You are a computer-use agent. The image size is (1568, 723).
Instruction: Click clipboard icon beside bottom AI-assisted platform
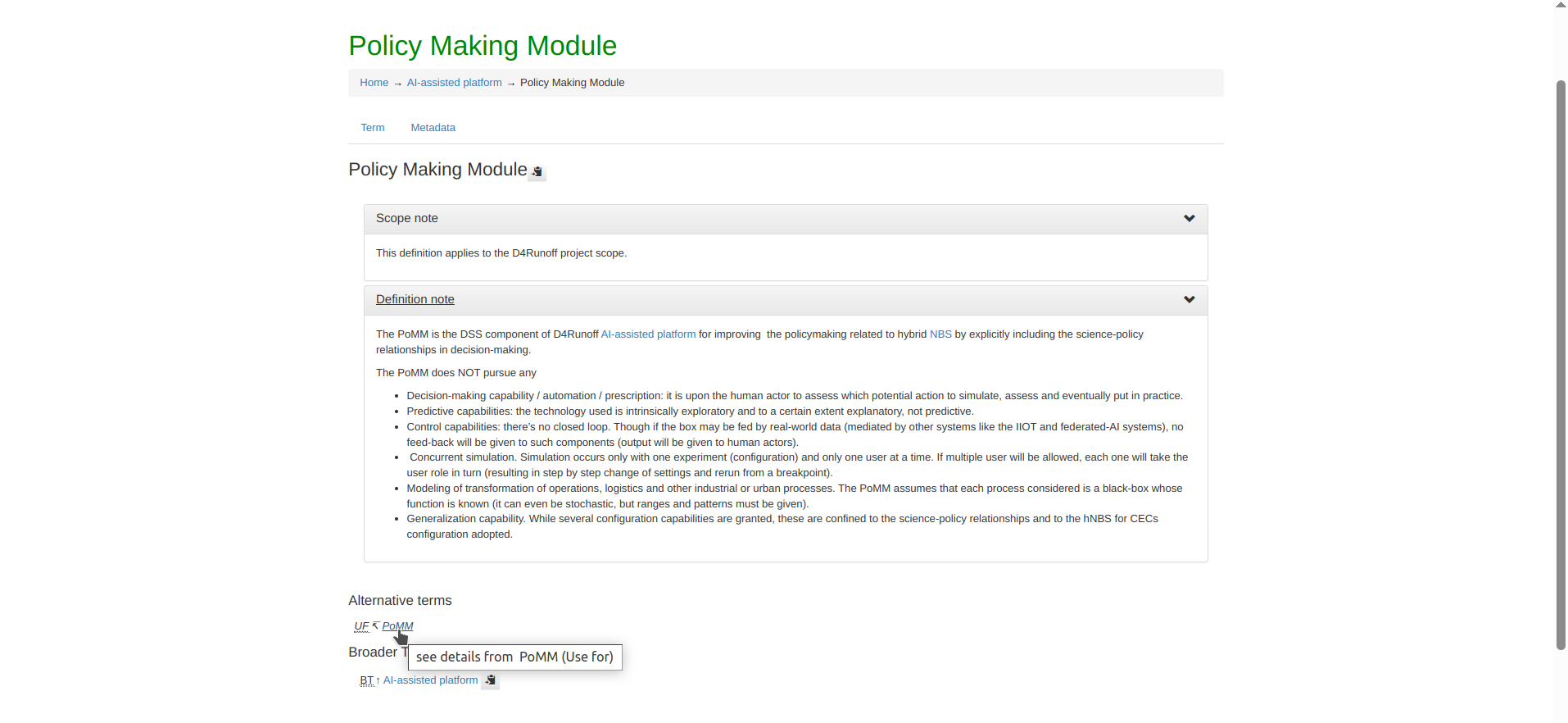pyautogui.click(x=490, y=680)
